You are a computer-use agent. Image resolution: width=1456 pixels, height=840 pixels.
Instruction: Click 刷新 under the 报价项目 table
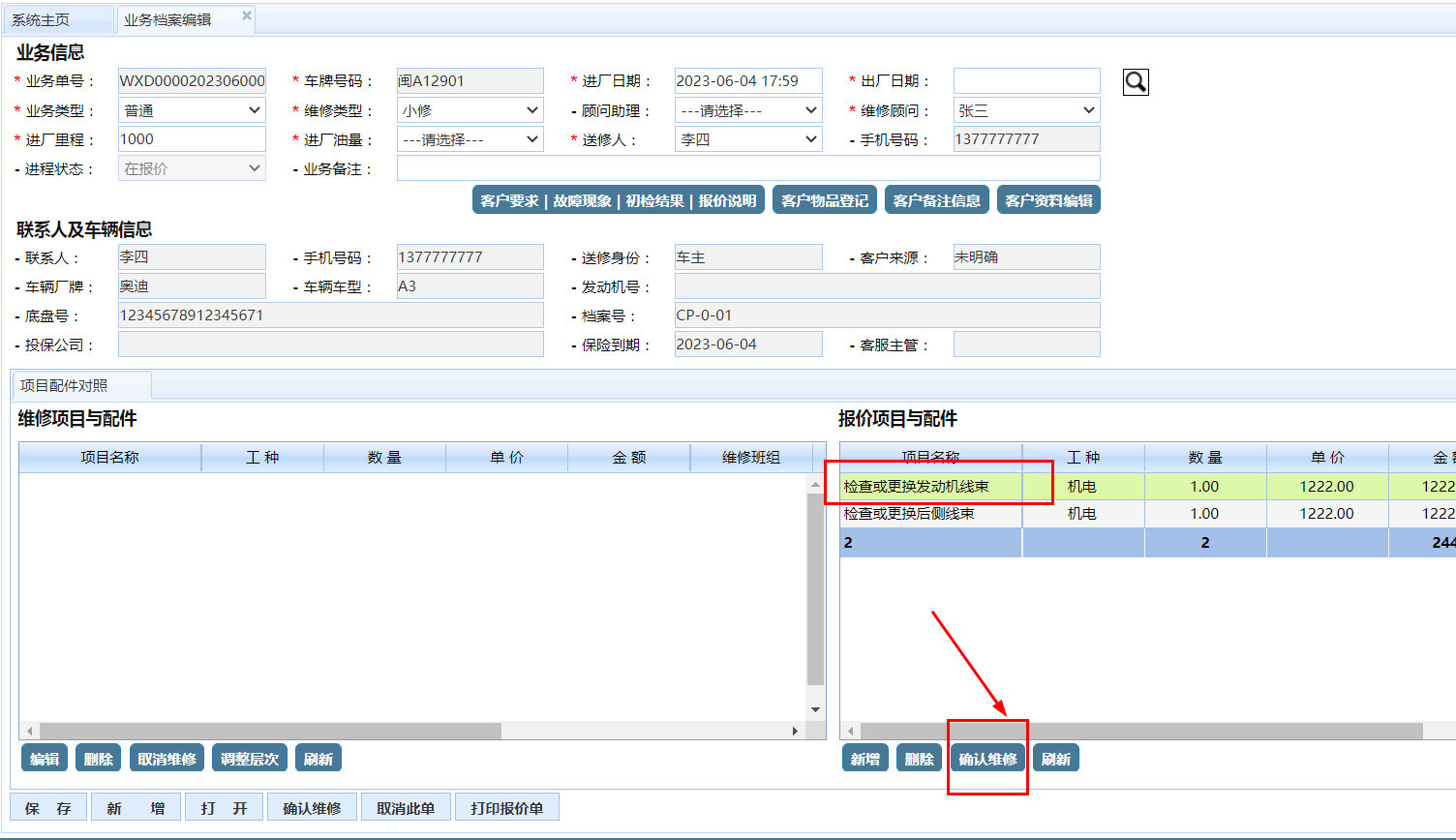pyautogui.click(x=1056, y=759)
